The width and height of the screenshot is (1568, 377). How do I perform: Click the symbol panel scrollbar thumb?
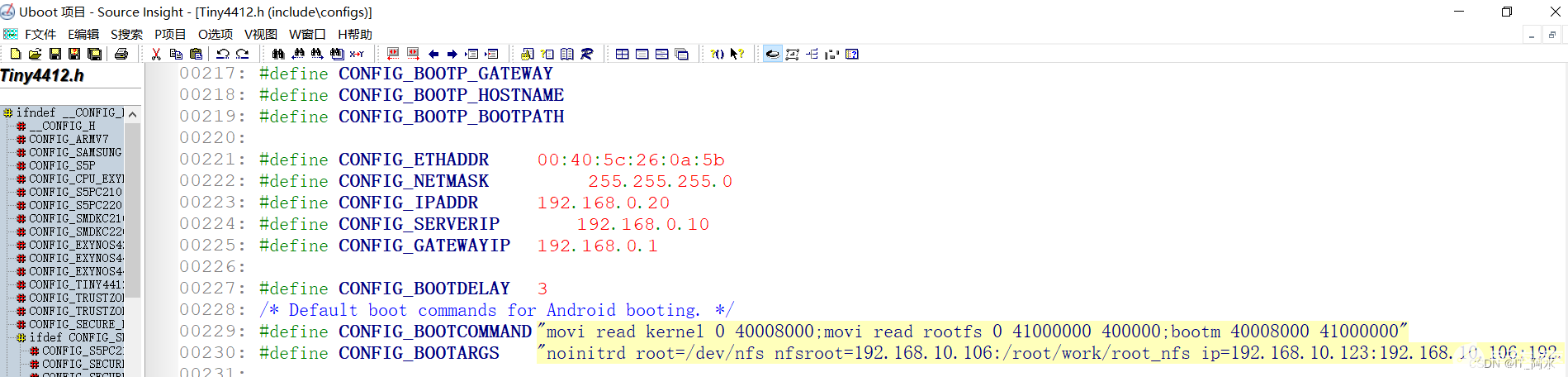[133, 209]
